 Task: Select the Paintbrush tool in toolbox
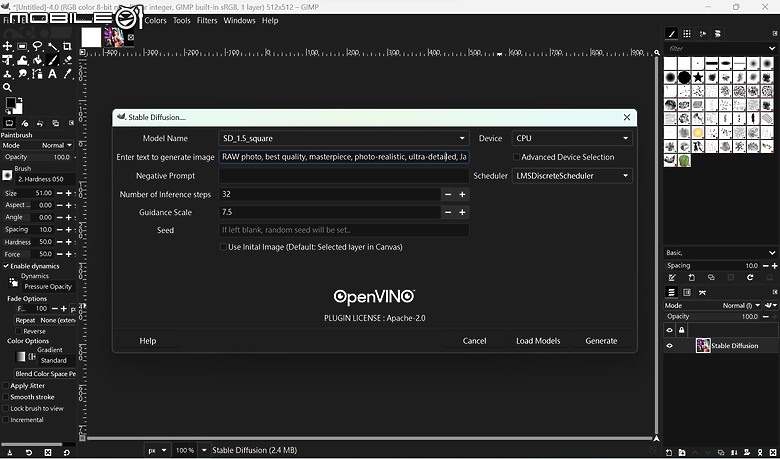[x=53, y=60]
